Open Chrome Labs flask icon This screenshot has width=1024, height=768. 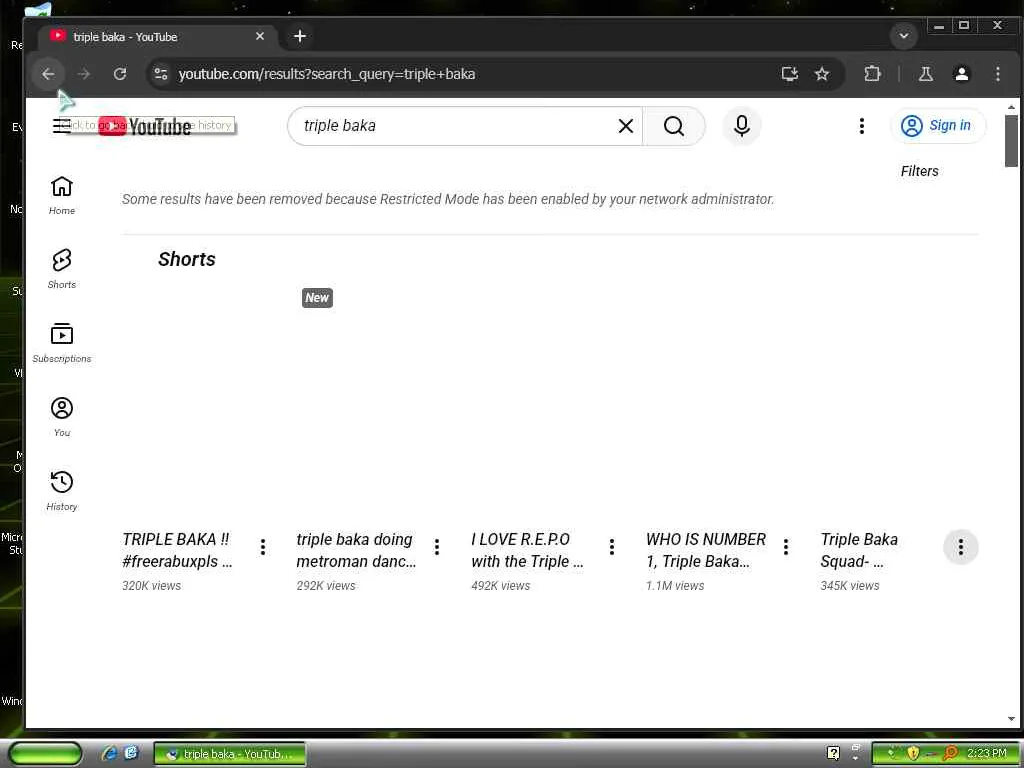(x=926, y=74)
